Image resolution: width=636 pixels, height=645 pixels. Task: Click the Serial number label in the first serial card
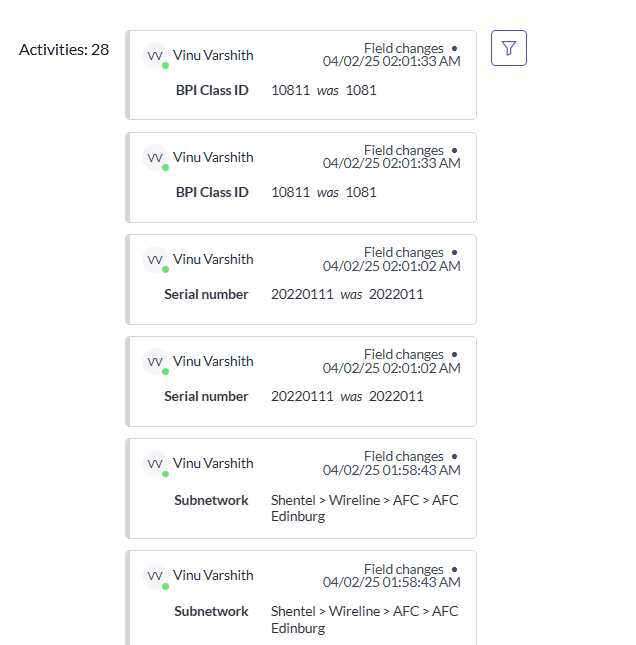click(x=206, y=294)
